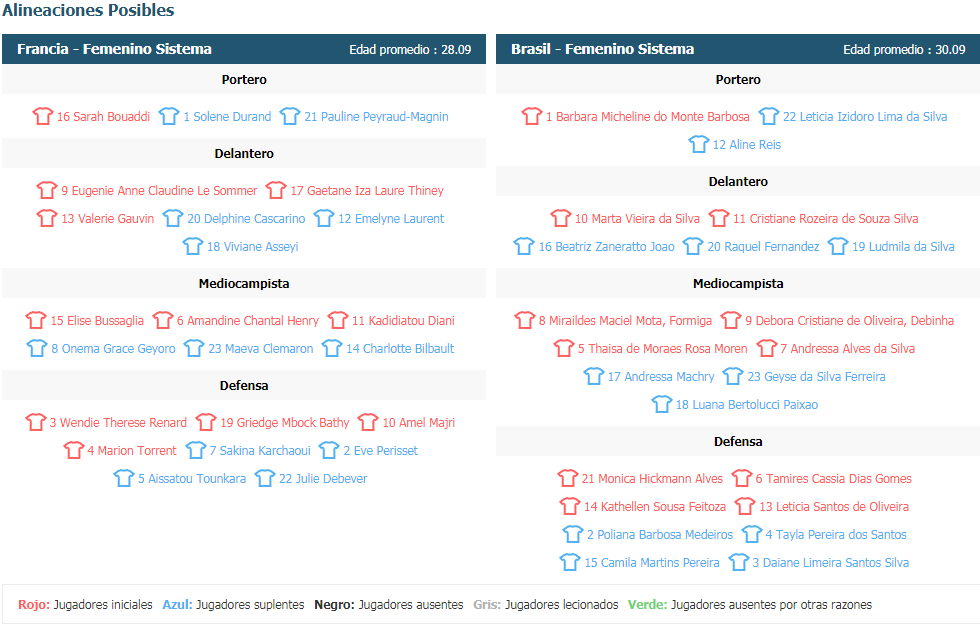
Task: Select player 14 Kathellen Sousa Feitoza
Action: pyautogui.click(x=655, y=507)
